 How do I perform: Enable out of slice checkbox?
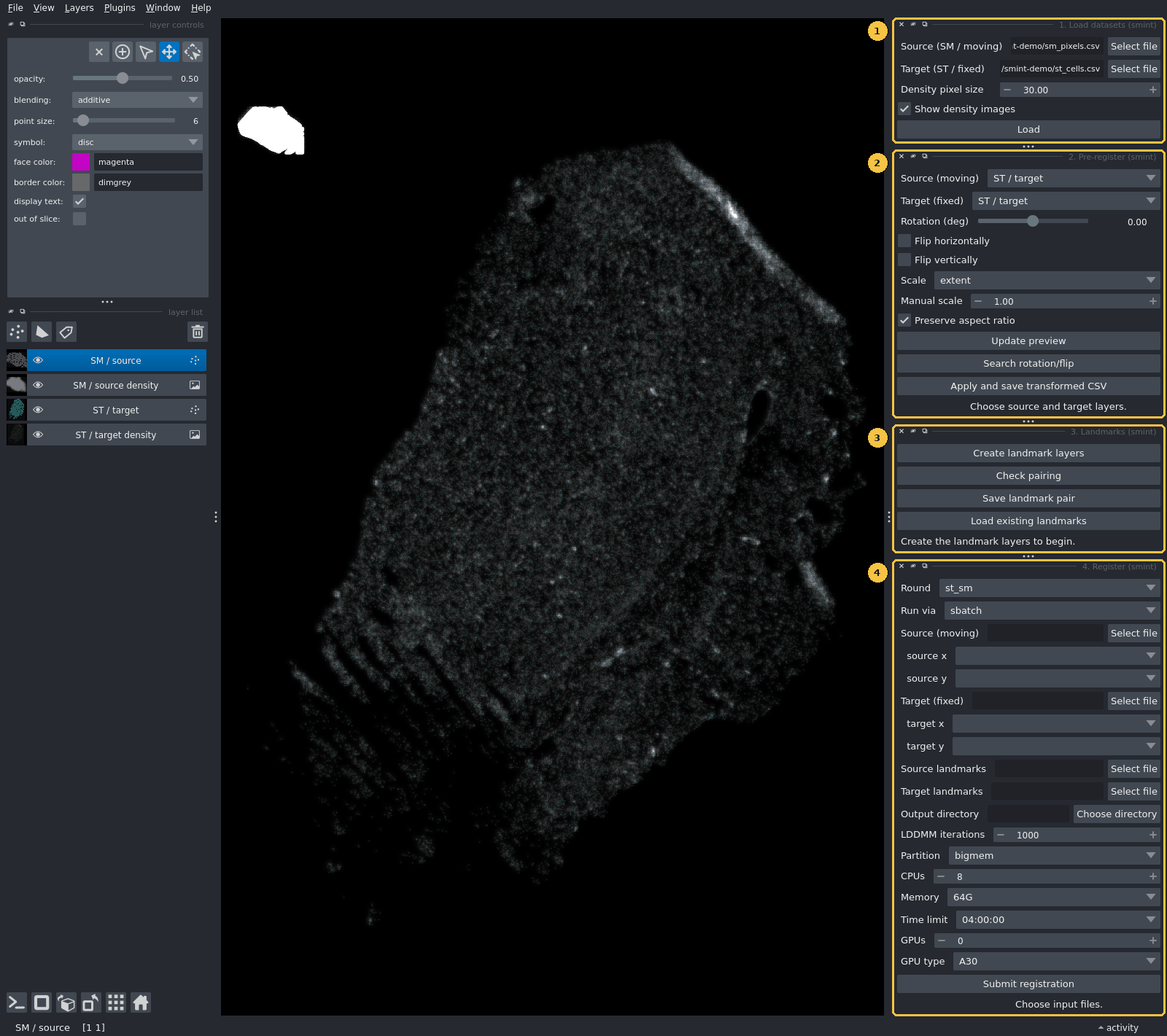(80, 219)
